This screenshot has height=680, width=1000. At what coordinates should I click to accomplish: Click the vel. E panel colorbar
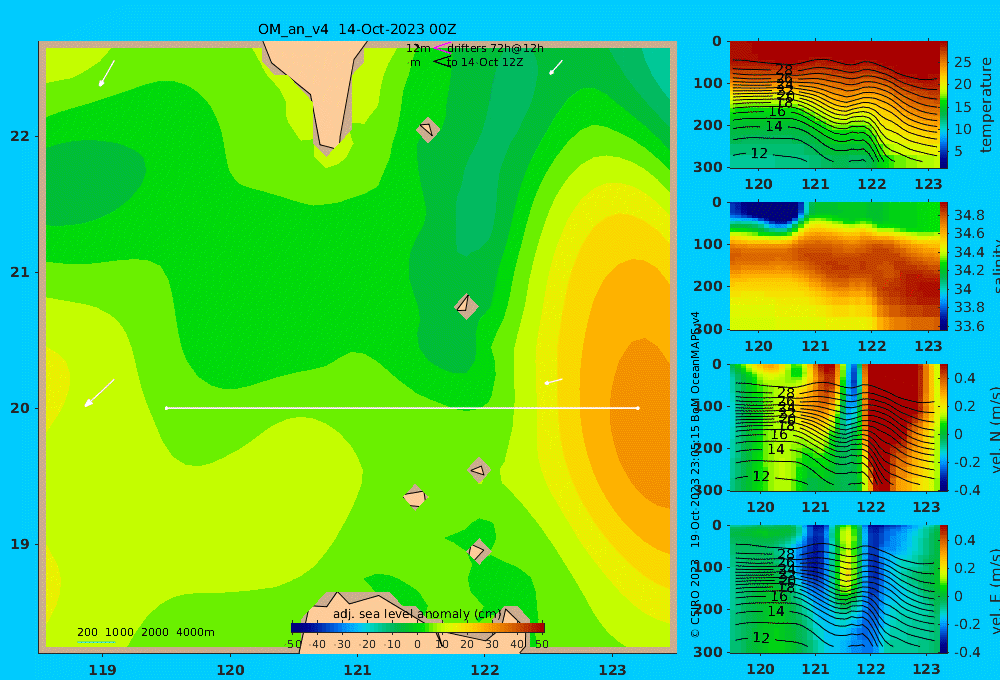tap(943, 589)
